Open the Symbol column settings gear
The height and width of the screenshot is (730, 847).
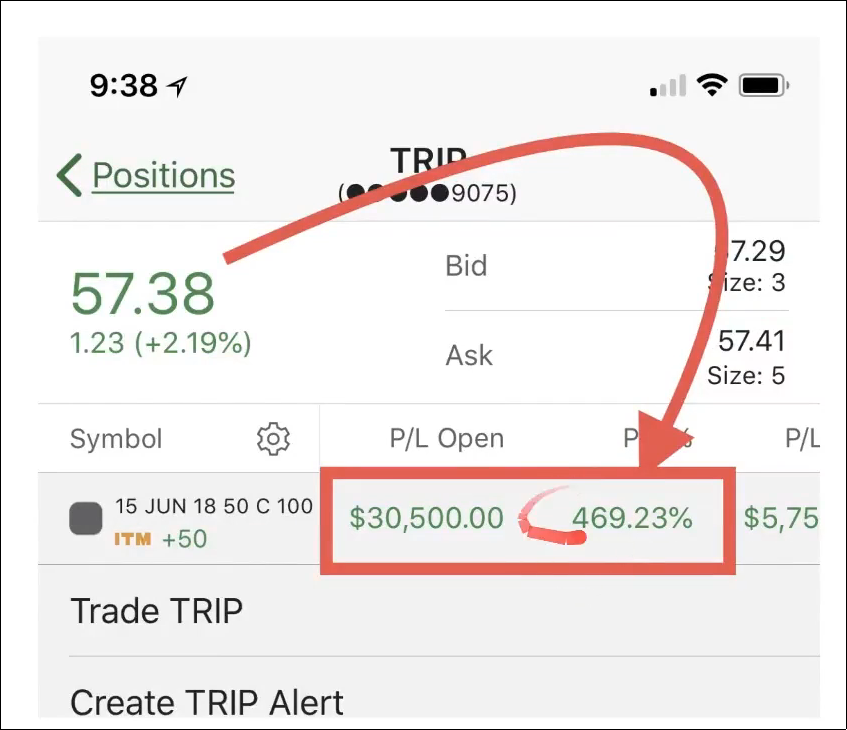tap(273, 439)
